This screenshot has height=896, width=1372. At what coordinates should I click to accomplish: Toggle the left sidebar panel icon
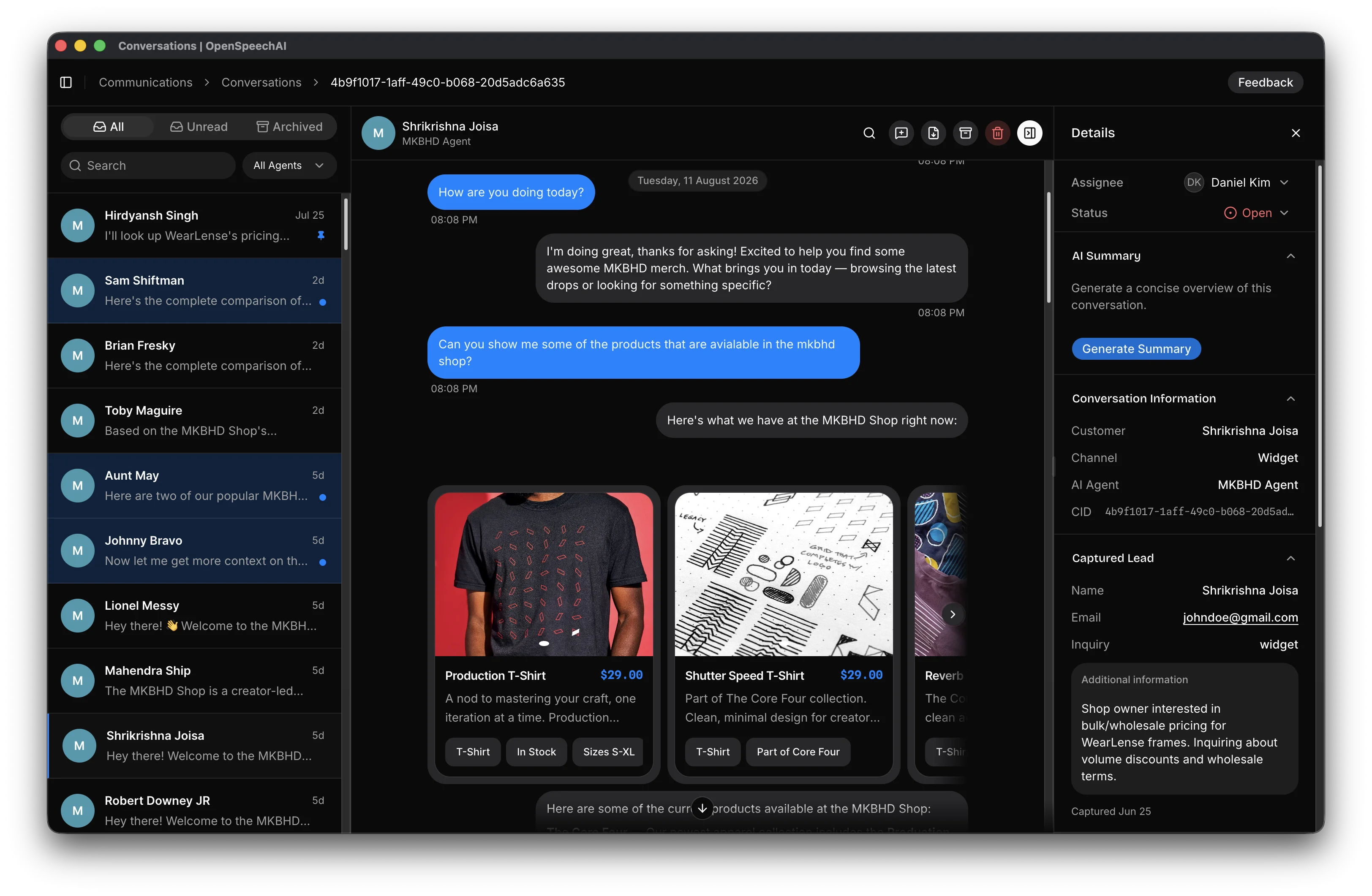[x=66, y=82]
